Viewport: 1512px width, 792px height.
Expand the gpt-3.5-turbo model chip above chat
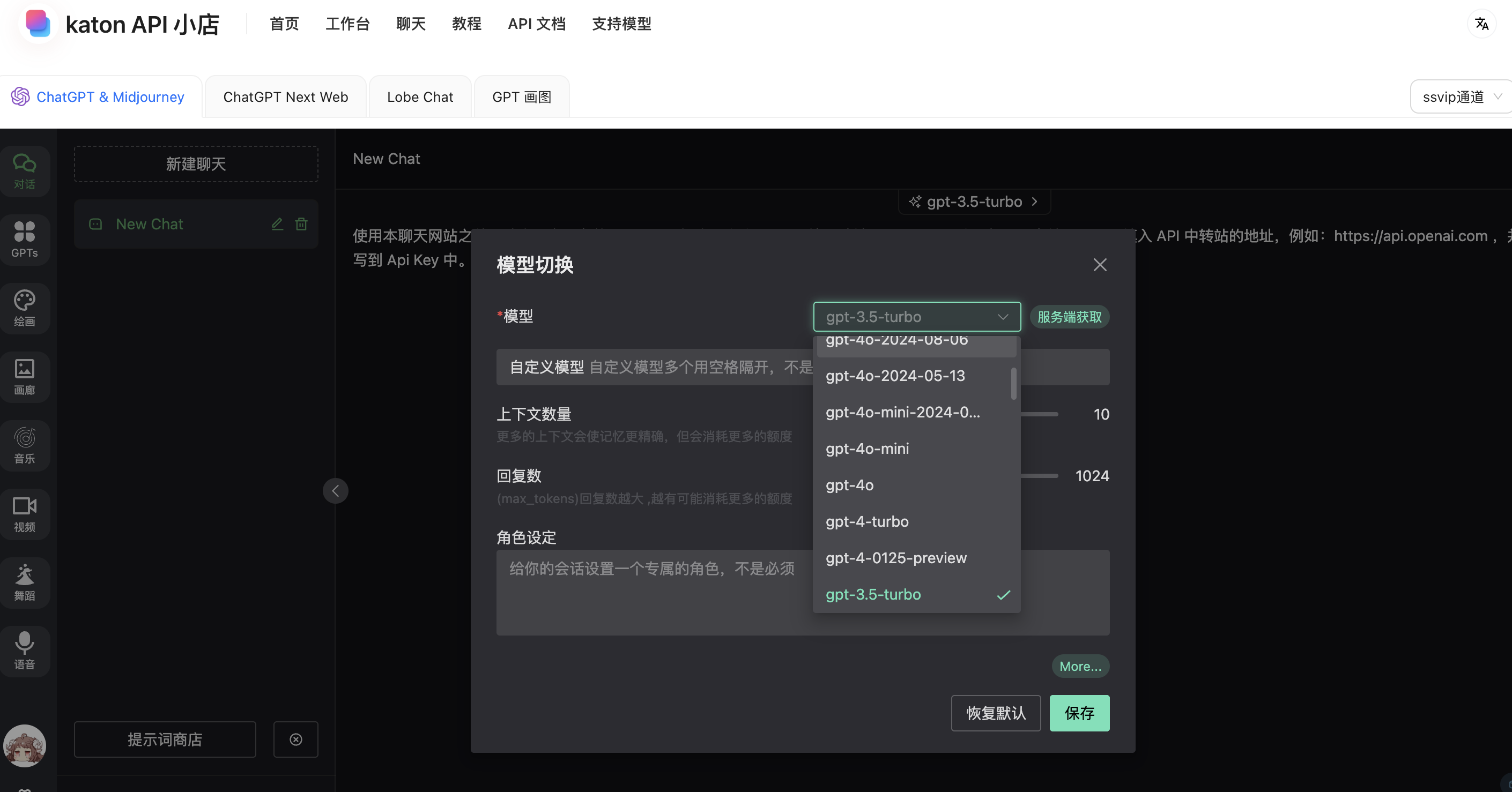(974, 201)
